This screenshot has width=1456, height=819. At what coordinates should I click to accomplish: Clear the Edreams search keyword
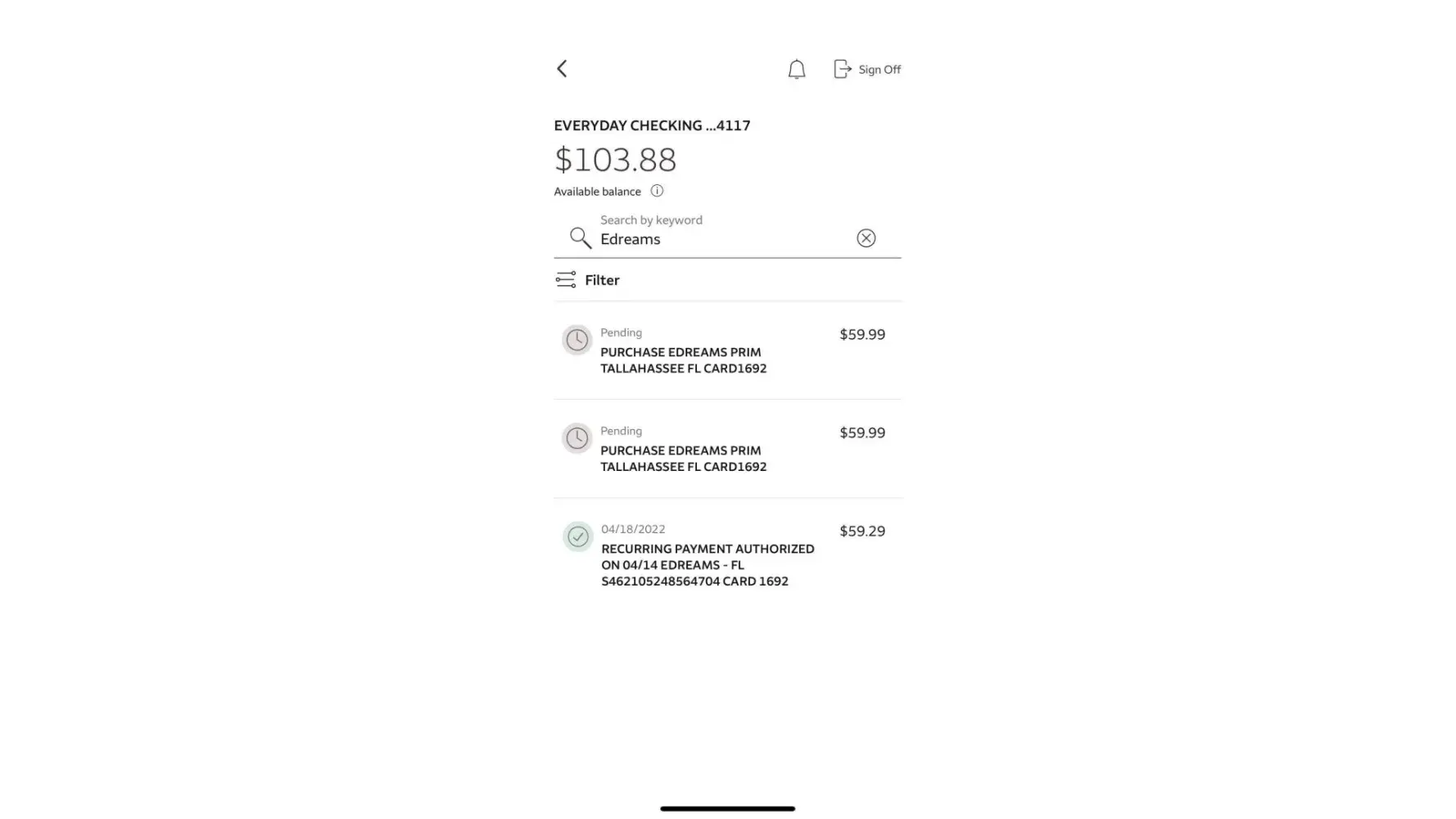click(866, 238)
